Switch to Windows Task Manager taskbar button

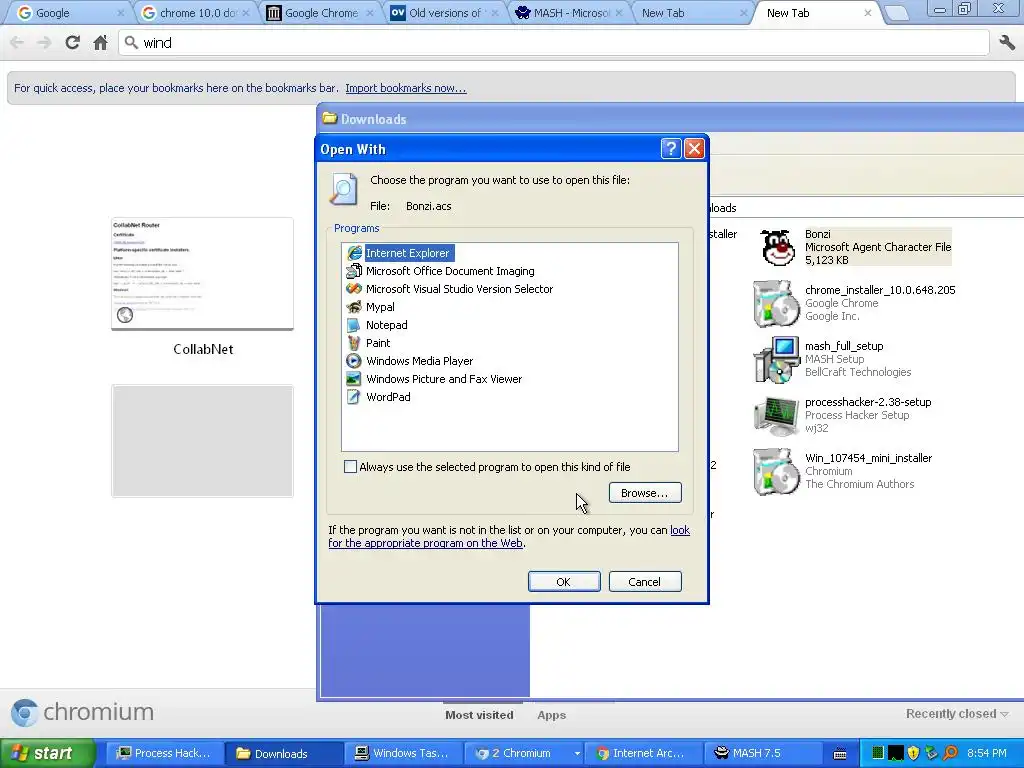(x=404, y=753)
